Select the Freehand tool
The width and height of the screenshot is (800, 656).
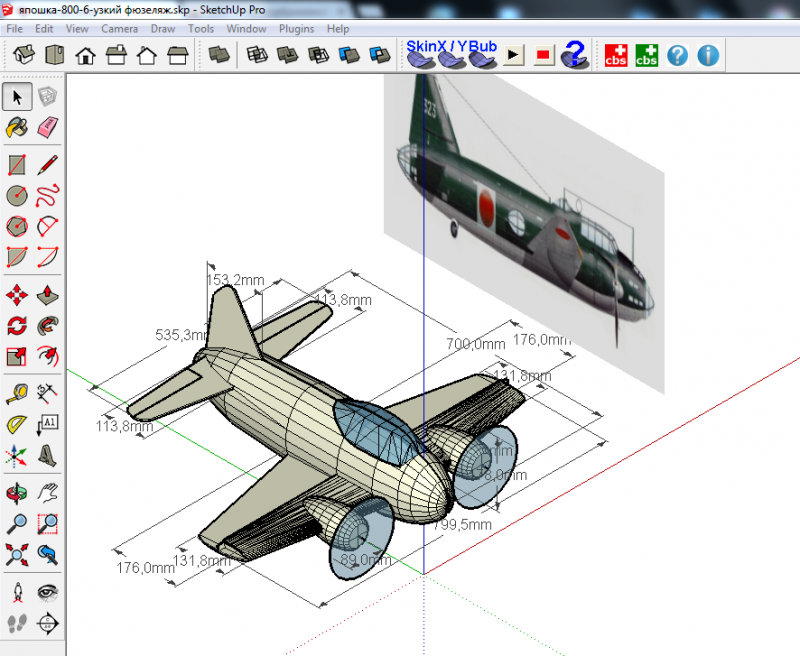coord(47,196)
